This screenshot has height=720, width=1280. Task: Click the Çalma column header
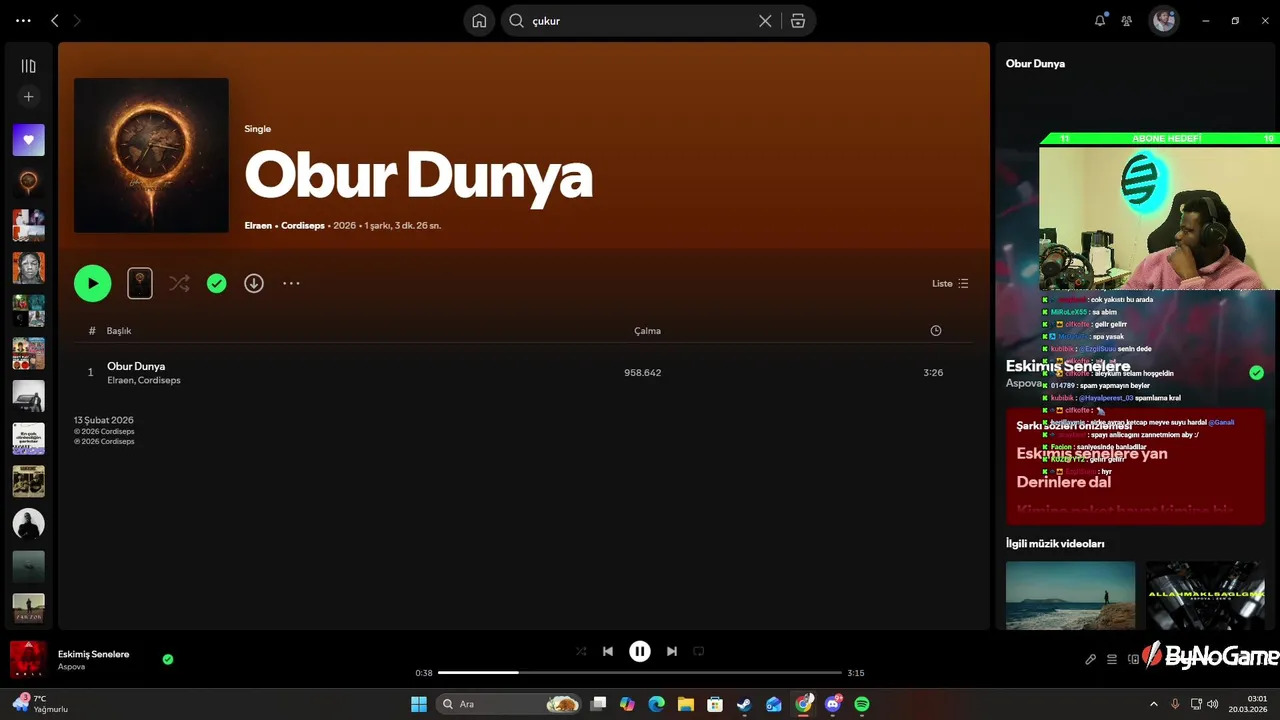[x=647, y=331]
